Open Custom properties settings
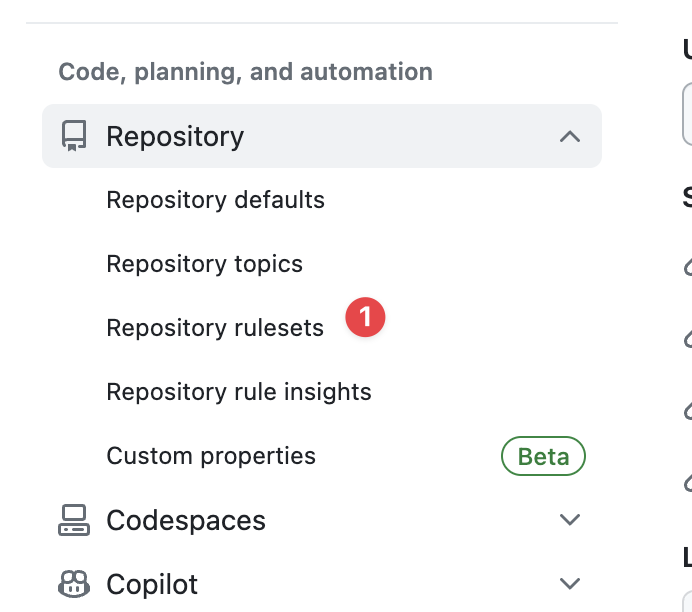 [x=211, y=456]
